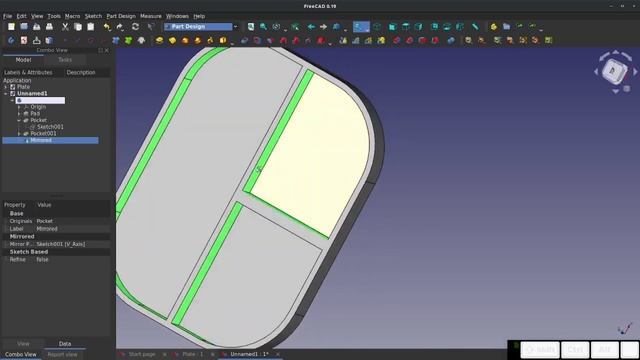Close the Unnamed1 : 1* document tab
Viewport: 640px width, 360px height.
click(x=278, y=354)
